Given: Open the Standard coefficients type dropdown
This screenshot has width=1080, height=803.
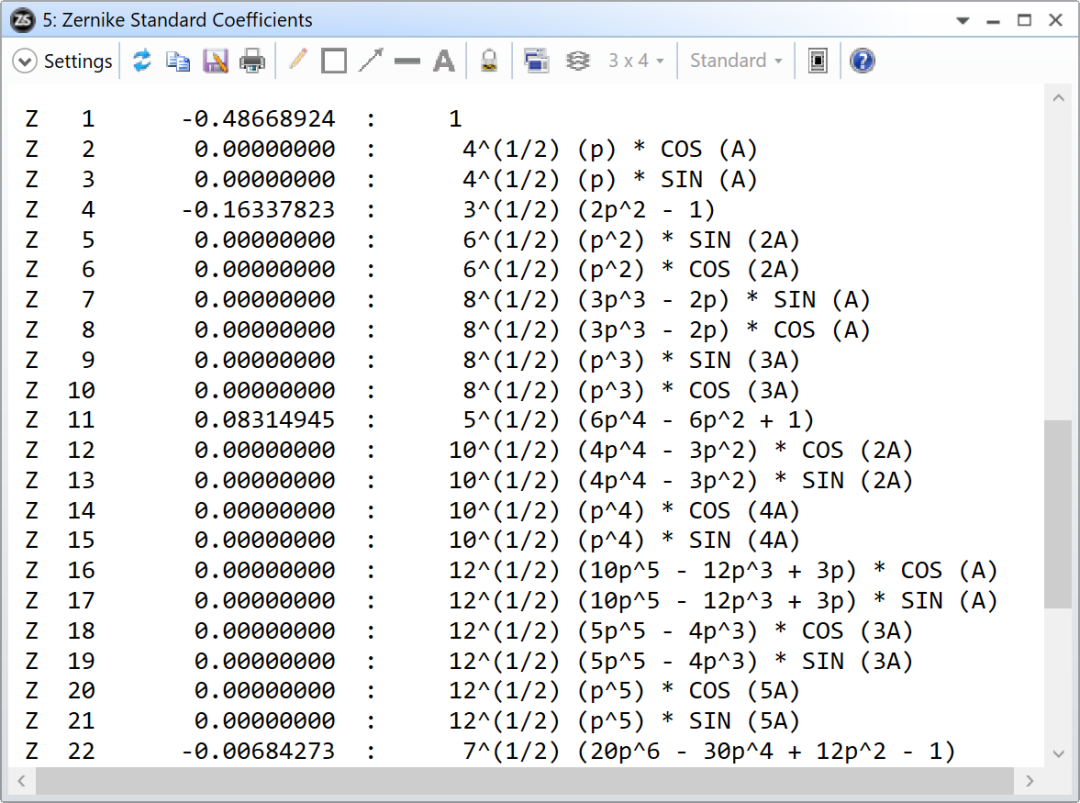Looking at the screenshot, I should pos(735,60).
